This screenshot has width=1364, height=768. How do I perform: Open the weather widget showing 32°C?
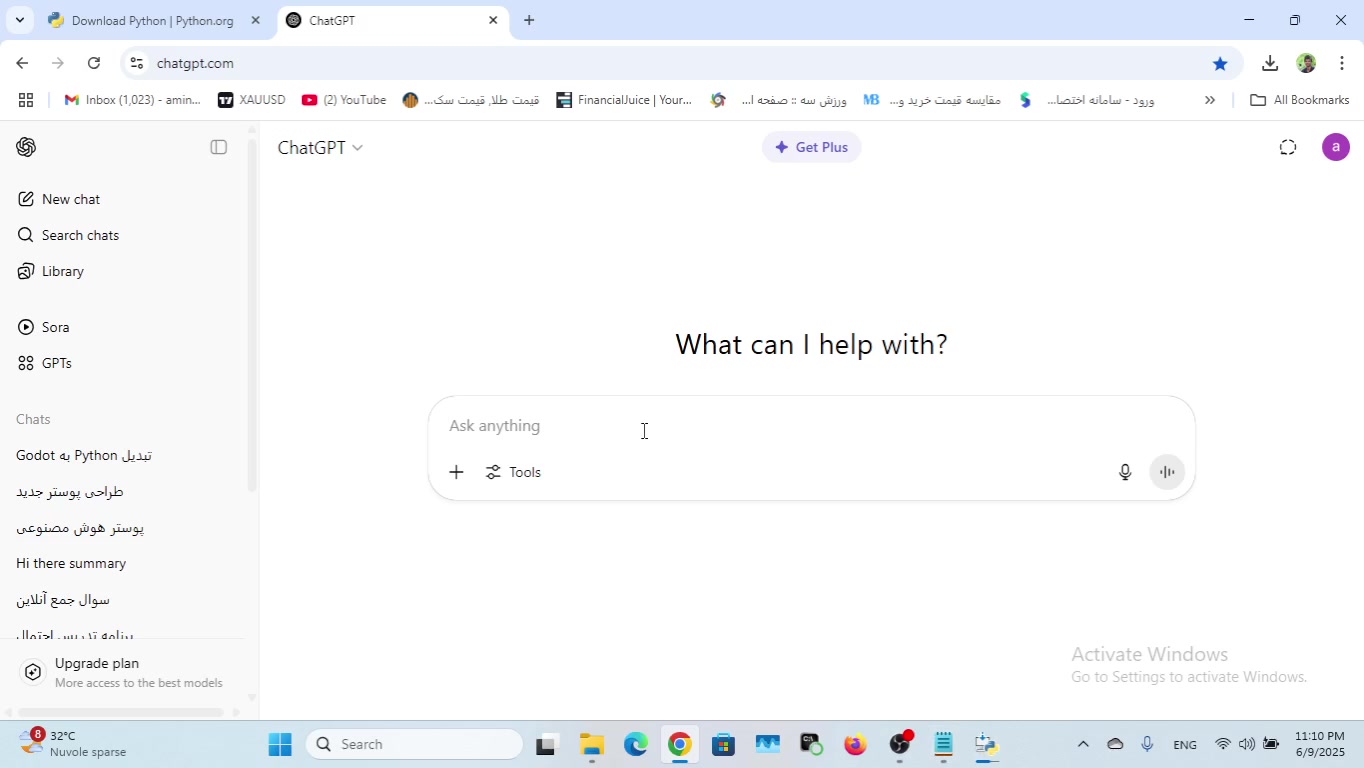click(x=74, y=744)
